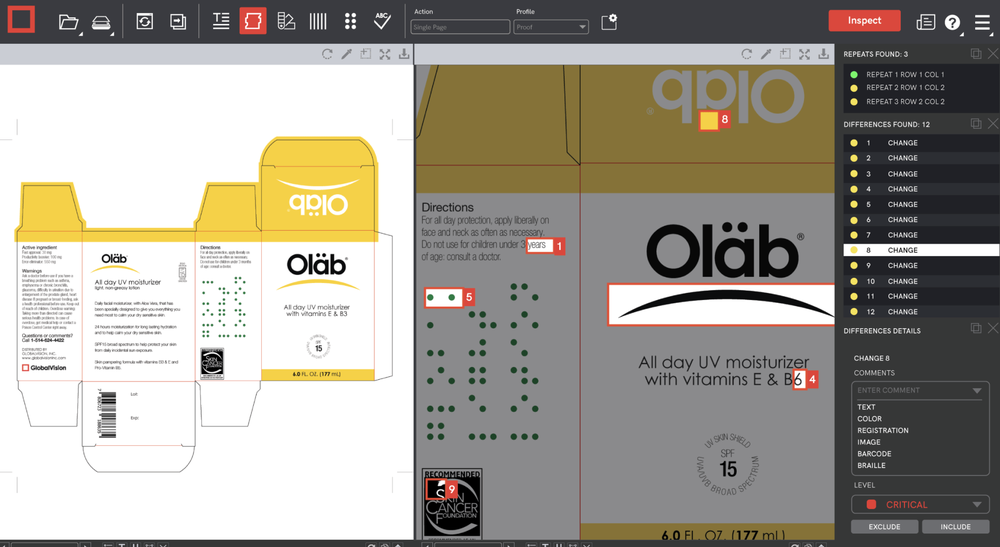Select difference 9 Change row
The width and height of the screenshot is (1000, 547).
click(x=921, y=265)
